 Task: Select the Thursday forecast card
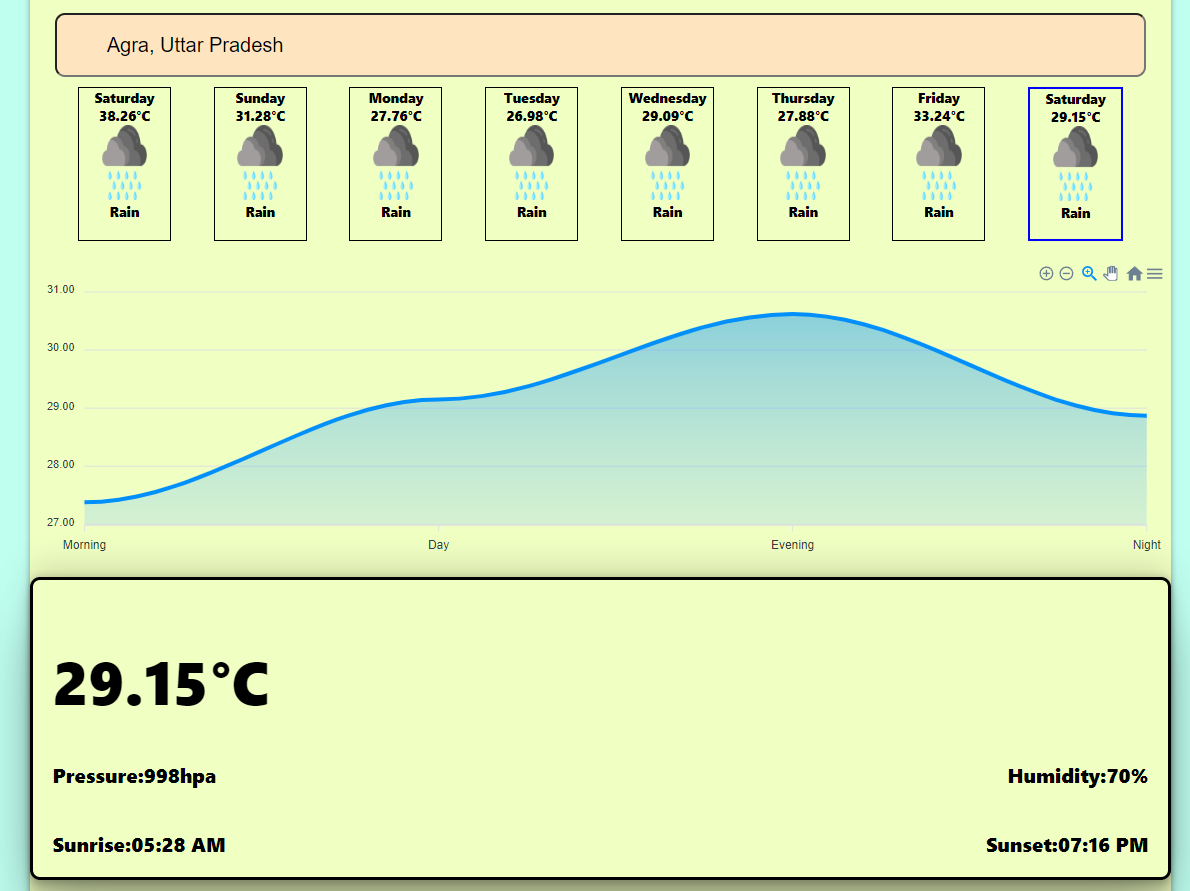803,164
